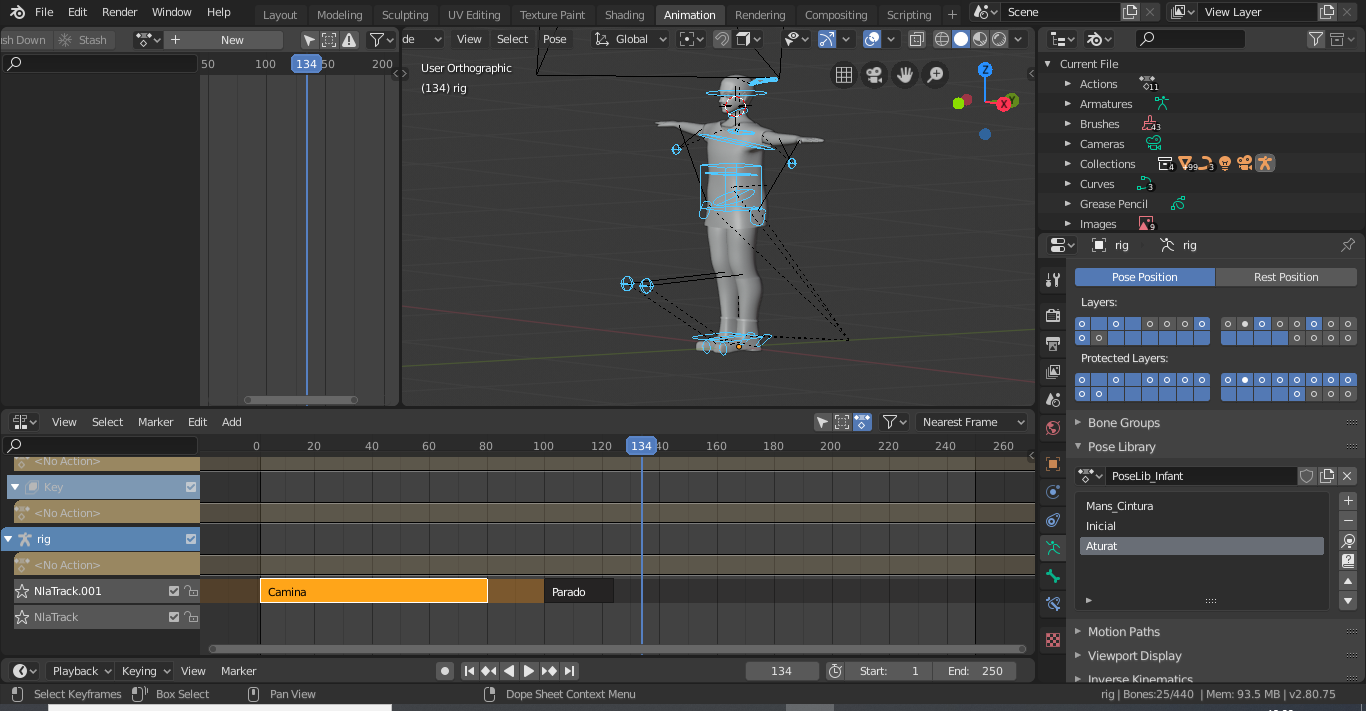Click the minus icon to remove pose

click(1348, 520)
